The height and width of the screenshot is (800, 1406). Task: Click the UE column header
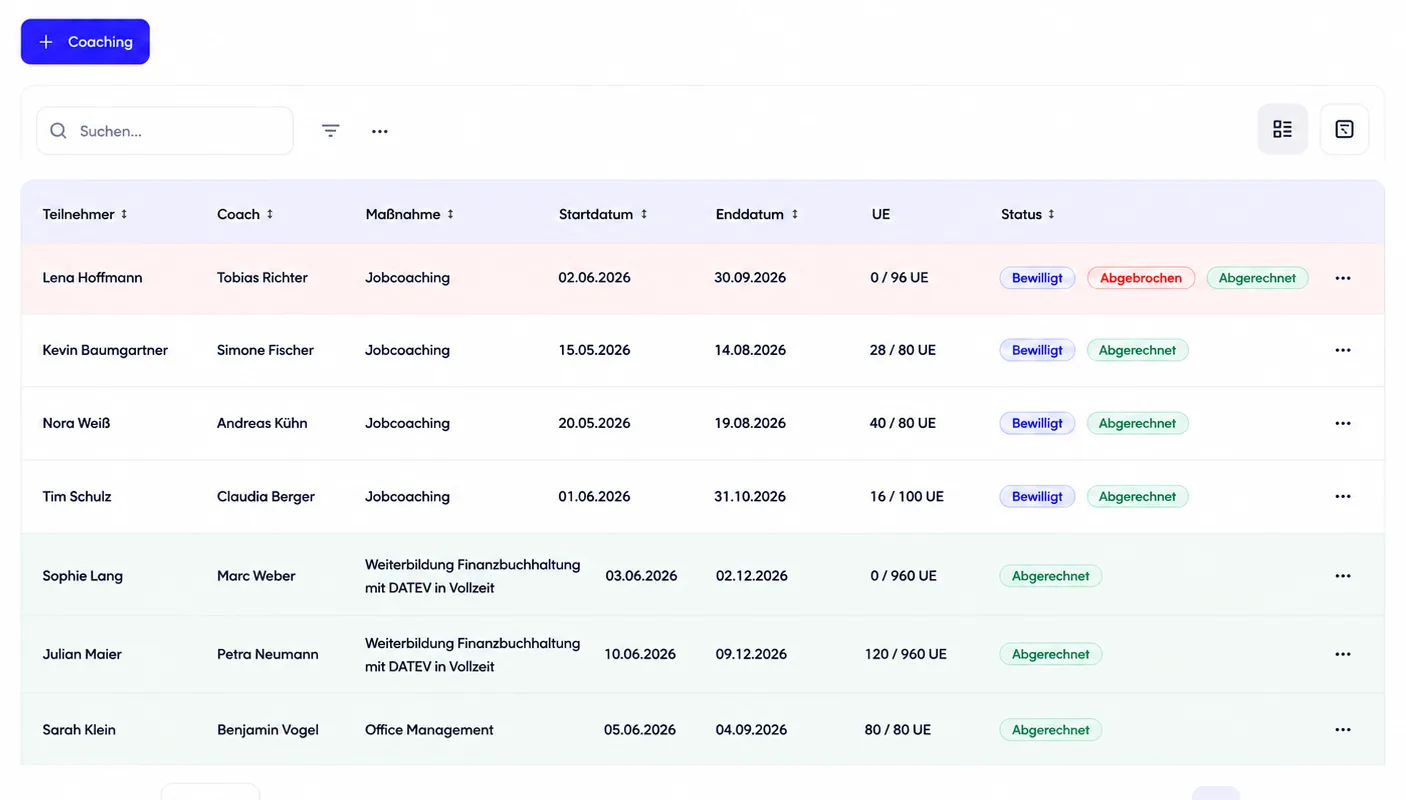pos(881,214)
